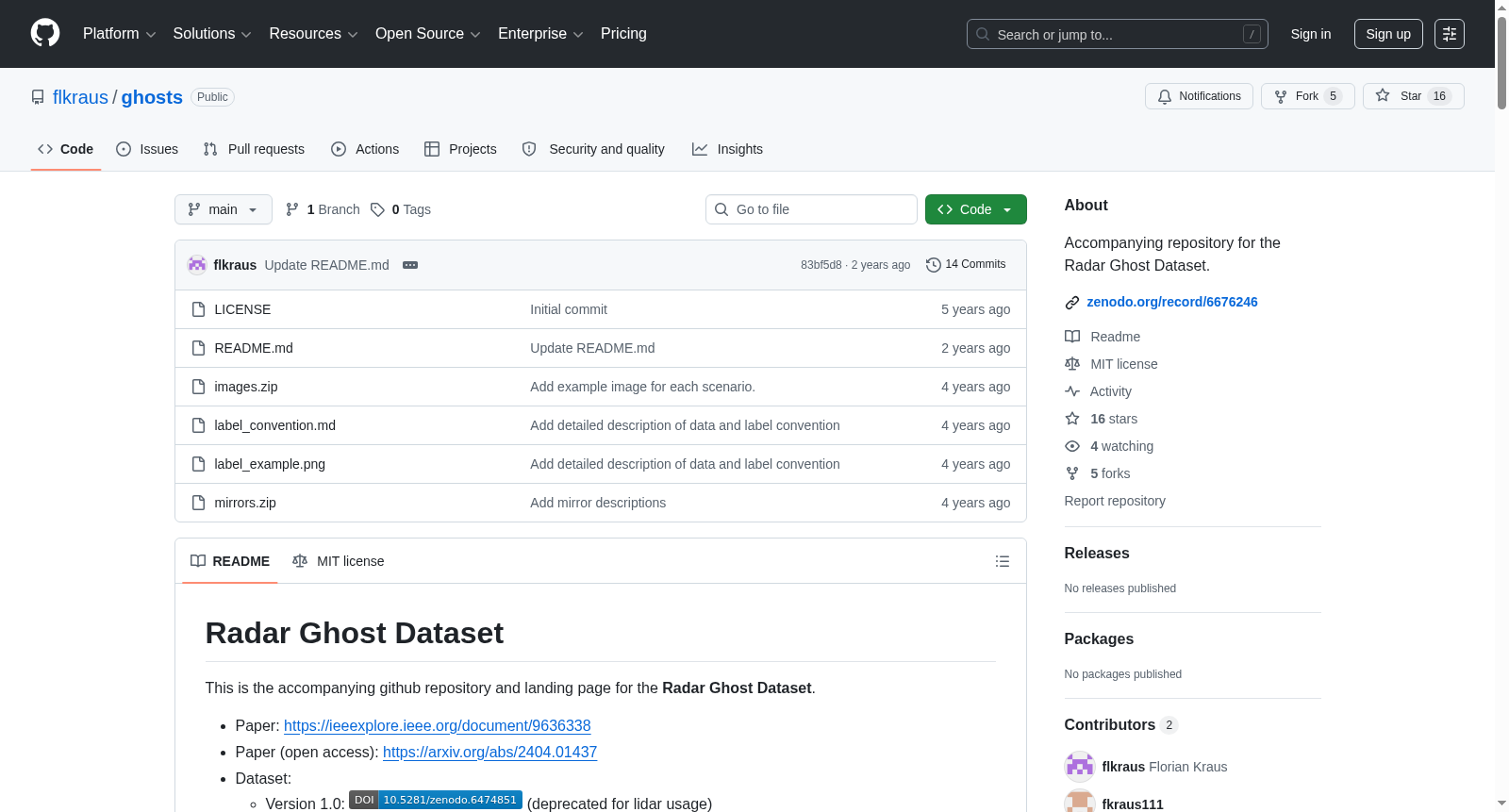This screenshot has height=812, width=1509.
Task: View the 4 watching list
Action: point(1109,446)
